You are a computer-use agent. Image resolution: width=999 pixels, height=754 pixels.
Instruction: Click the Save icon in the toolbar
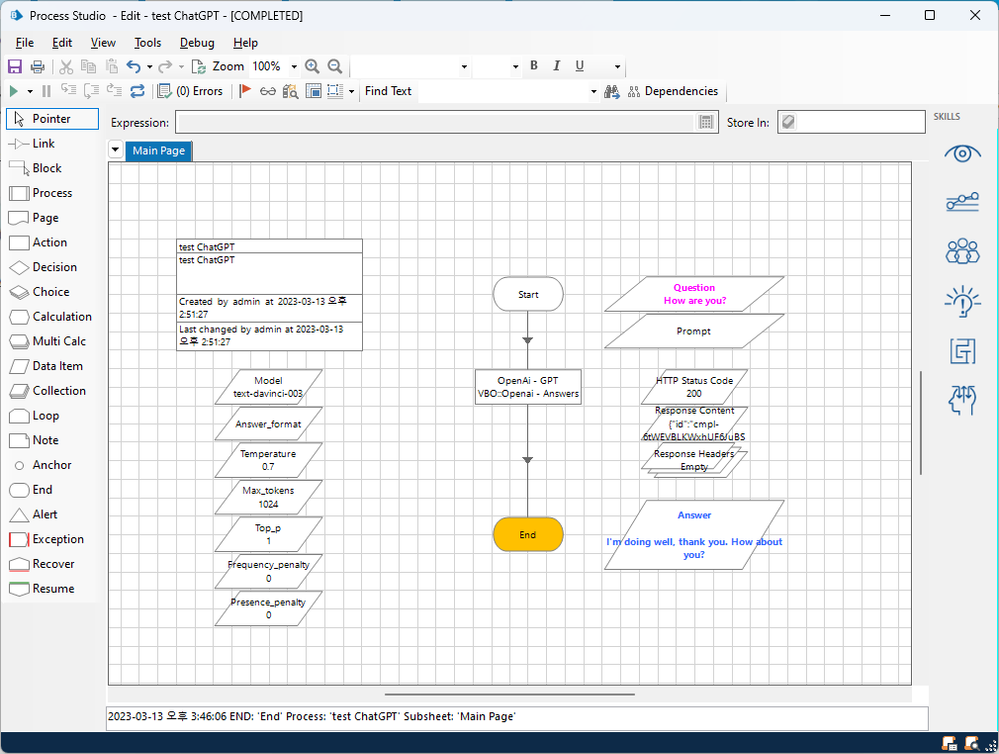(15, 67)
